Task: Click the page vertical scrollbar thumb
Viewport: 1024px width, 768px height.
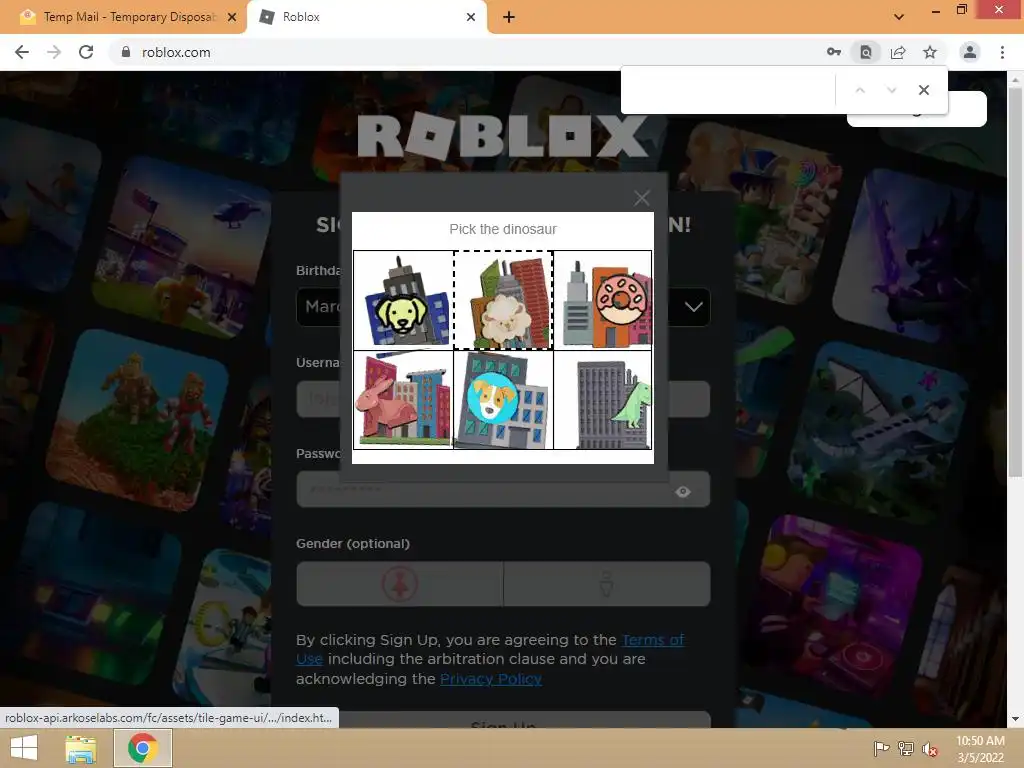Action: point(1016,281)
